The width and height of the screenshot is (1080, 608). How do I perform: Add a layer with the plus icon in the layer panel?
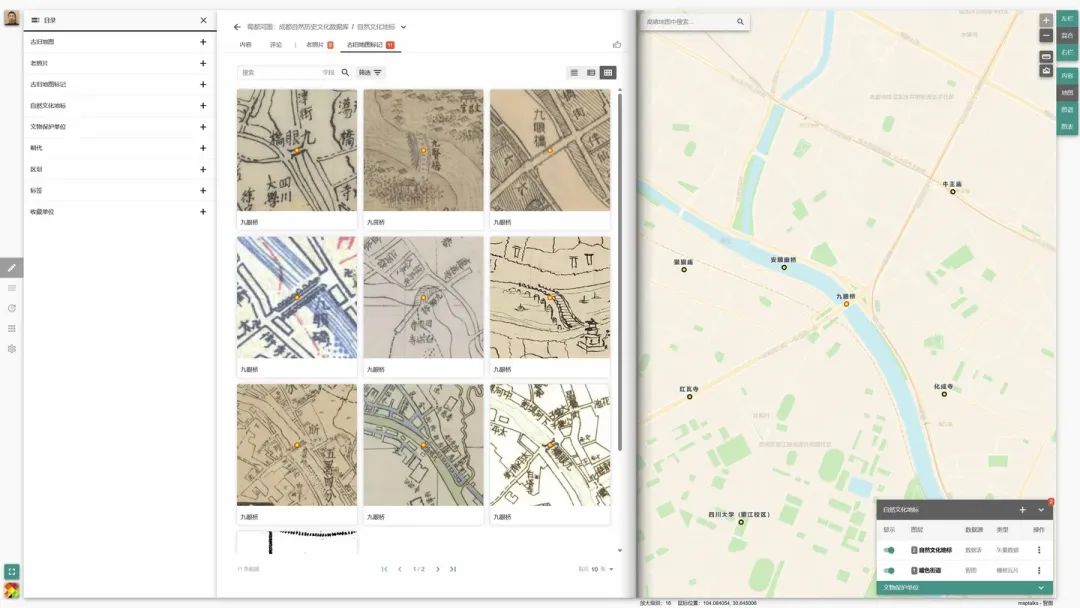(x=1022, y=510)
